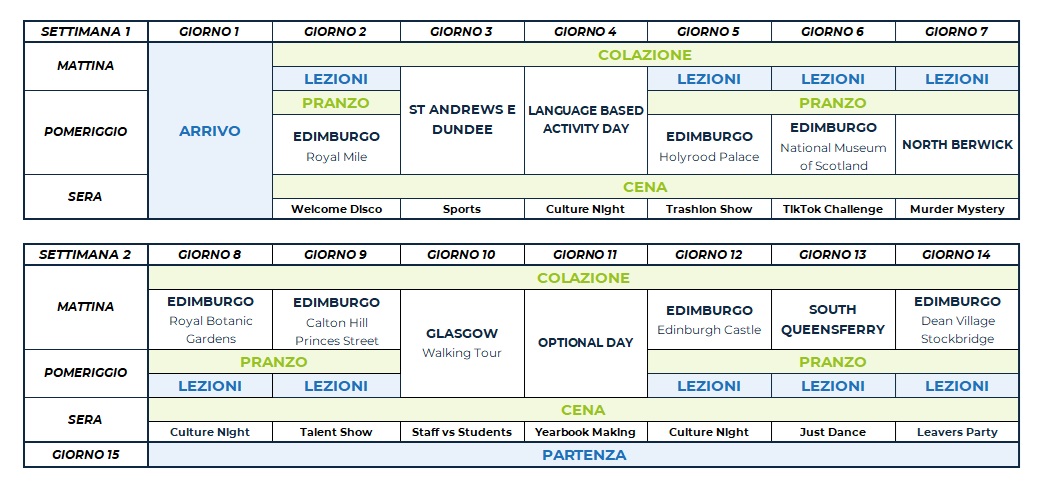
Task: Click the SOUTH QUEENSFERRY cell
Action: (x=833, y=319)
